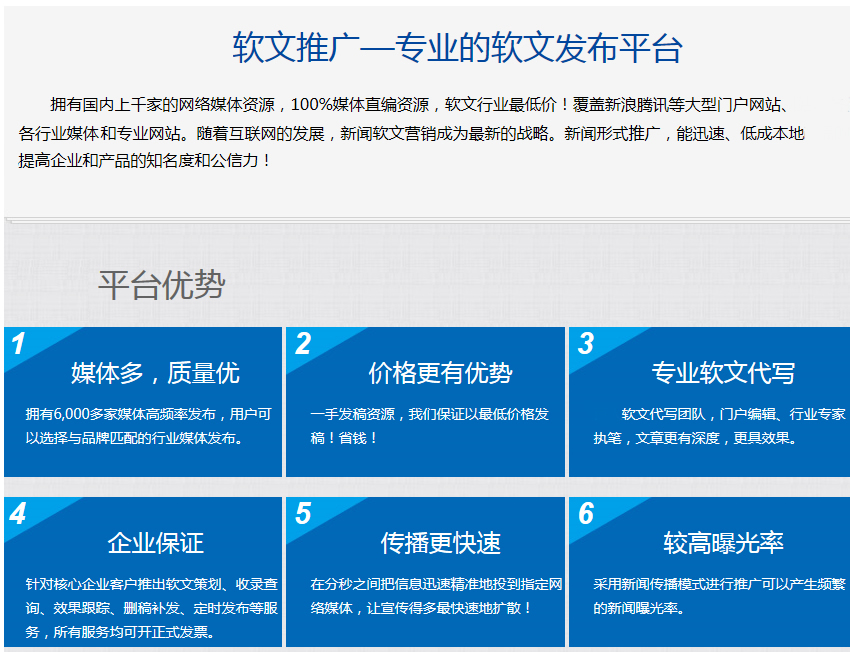Click the 针对核心企业客户 description text

click(x=151, y=607)
